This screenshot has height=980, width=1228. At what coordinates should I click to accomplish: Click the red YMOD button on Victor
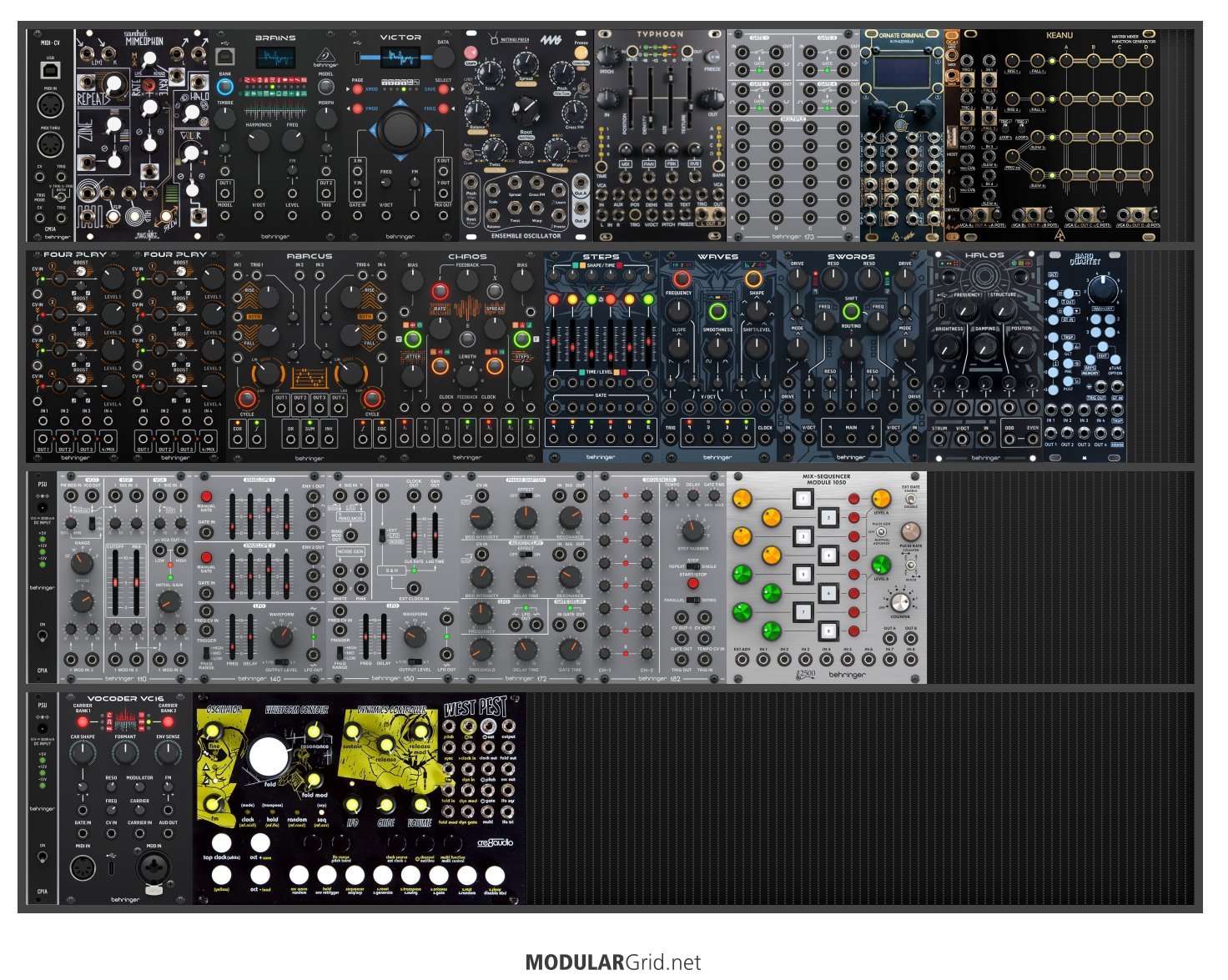click(x=357, y=108)
